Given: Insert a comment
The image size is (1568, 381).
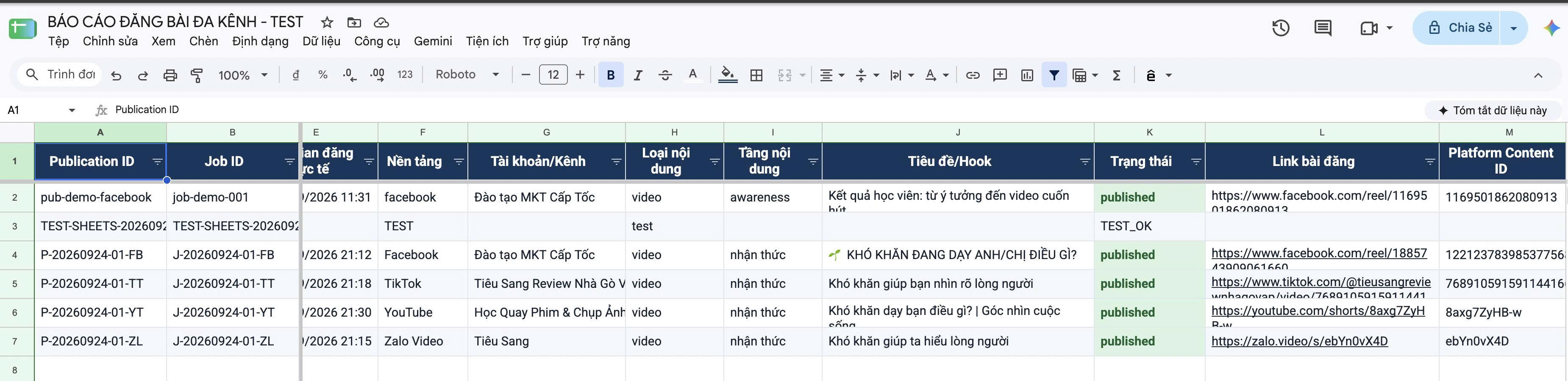Looking at the screenshot, I should click(x=999, y=75).
